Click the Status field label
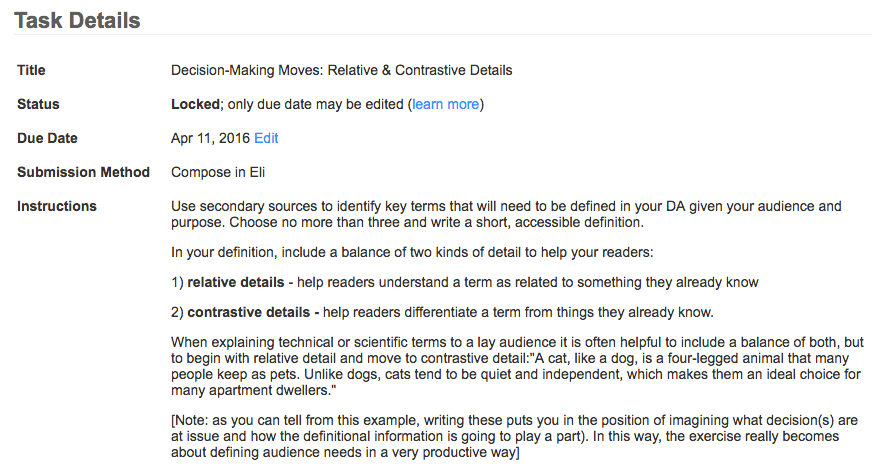Image resolution: width=882 pixels, height=465 pixels. pos(38,105)
